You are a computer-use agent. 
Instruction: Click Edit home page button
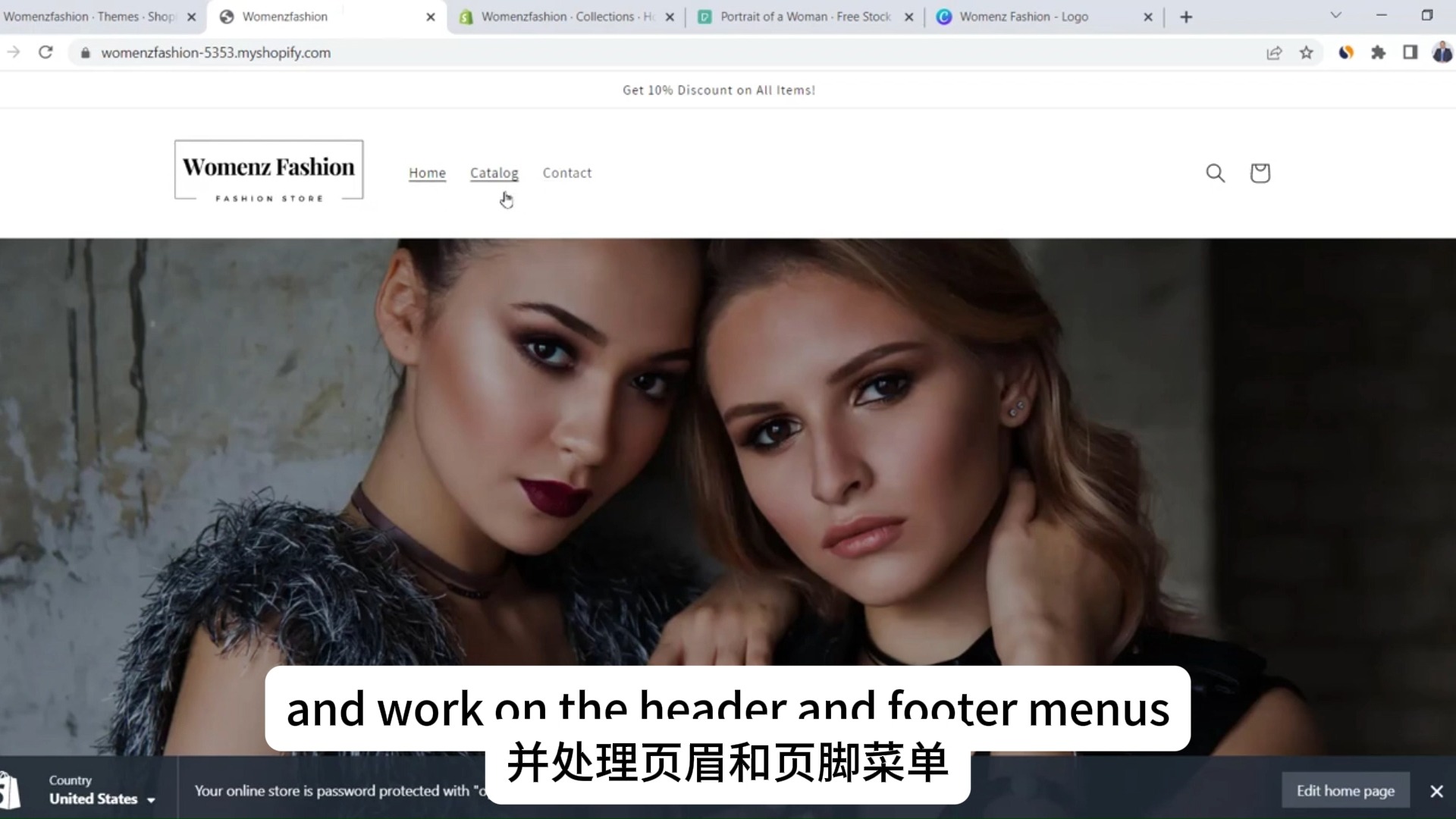point(1346,791)
